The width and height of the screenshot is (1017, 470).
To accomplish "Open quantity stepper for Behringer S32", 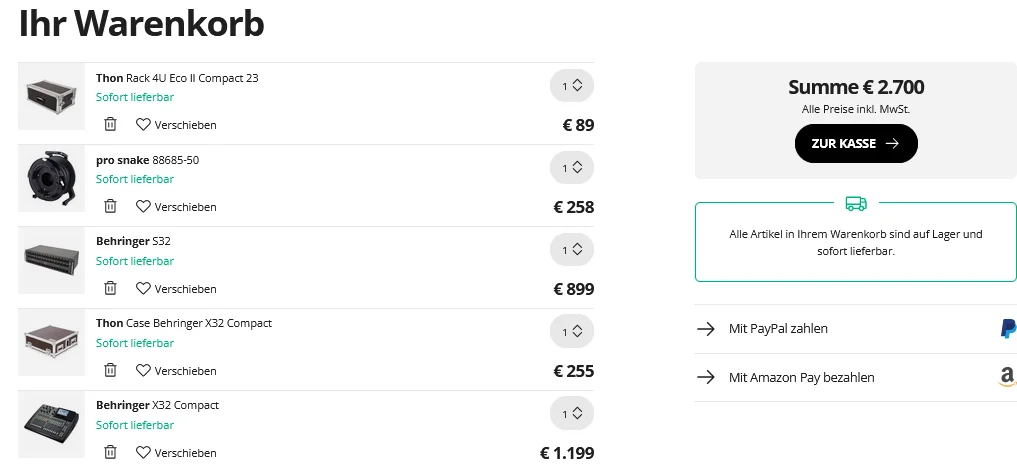I will (x=572, y=250).
